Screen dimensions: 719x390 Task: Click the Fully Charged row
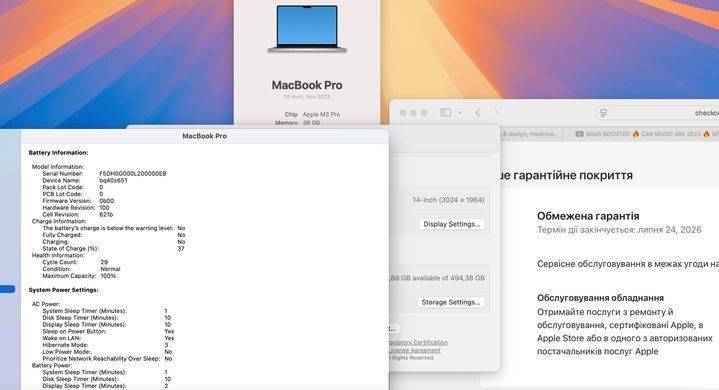coord(114,235)
